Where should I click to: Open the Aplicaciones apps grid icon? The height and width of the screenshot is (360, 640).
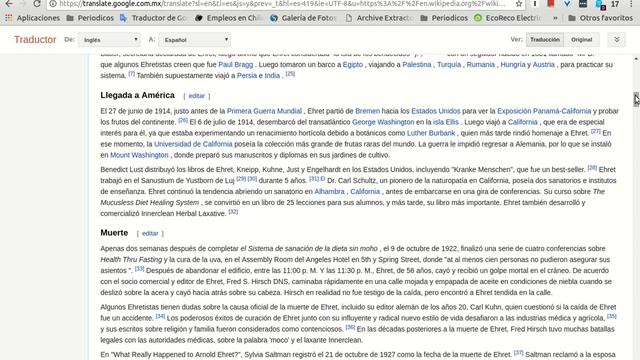pyautogui.click(x=9, y=18)
